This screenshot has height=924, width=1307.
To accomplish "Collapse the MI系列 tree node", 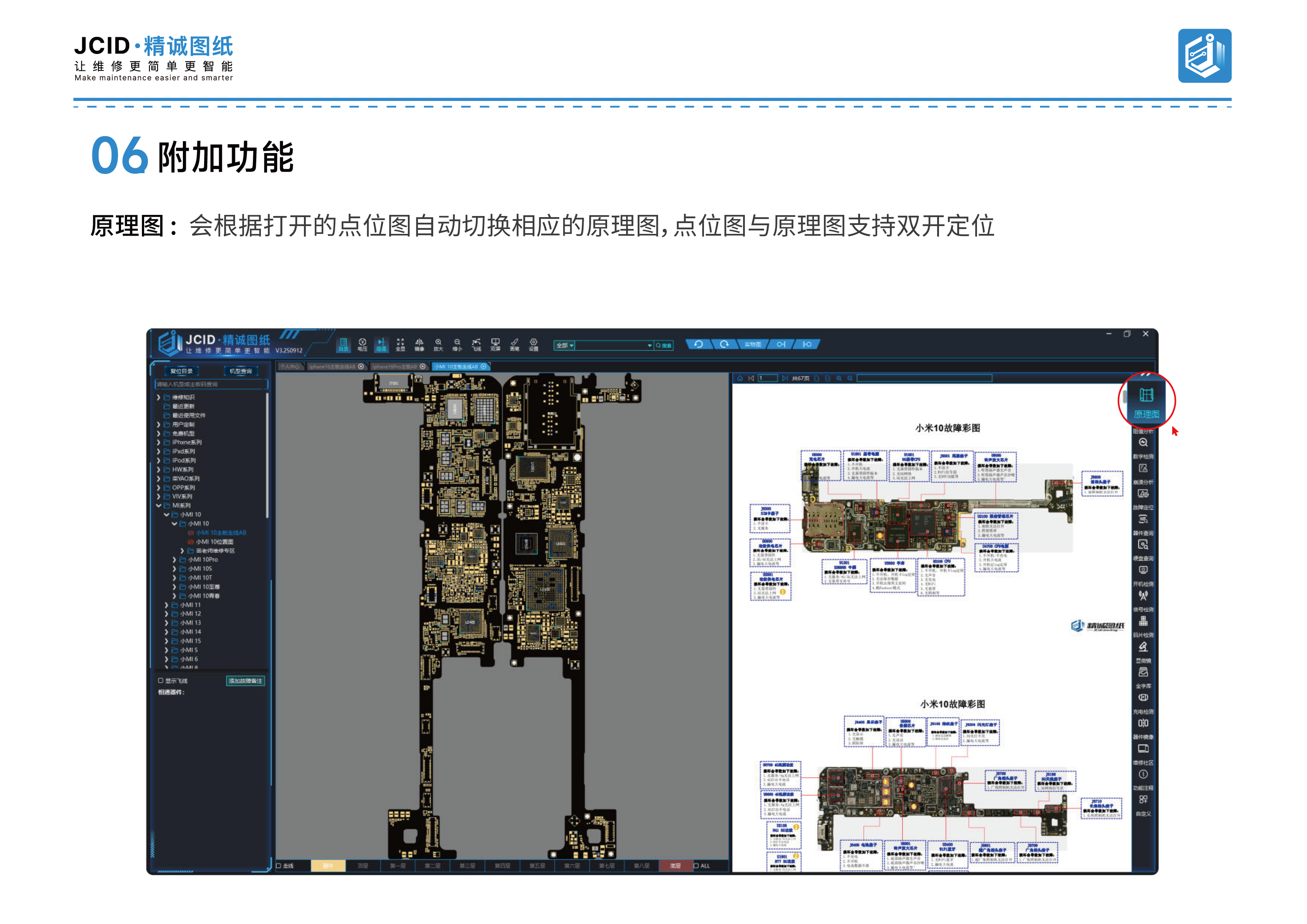I will coord(159,505).
